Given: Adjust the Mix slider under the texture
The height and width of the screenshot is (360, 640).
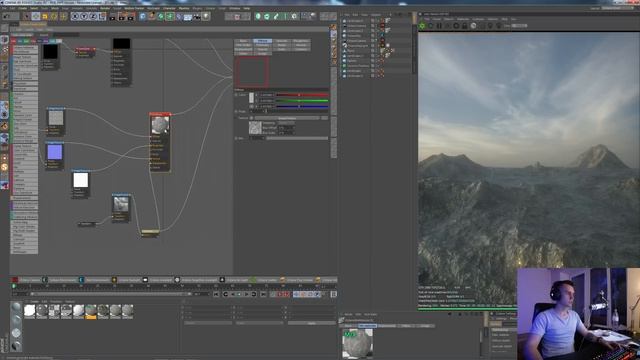Looking at the screenshot, I should tap(297, 138).
